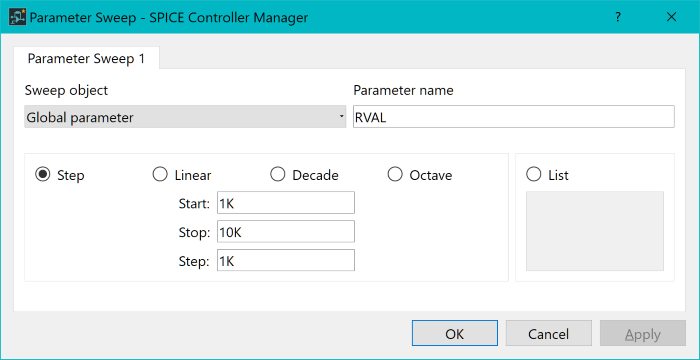Screen dimensions: 700x360
Task: Close the Parameter Sweep dialog
Action: coord(671,17)
